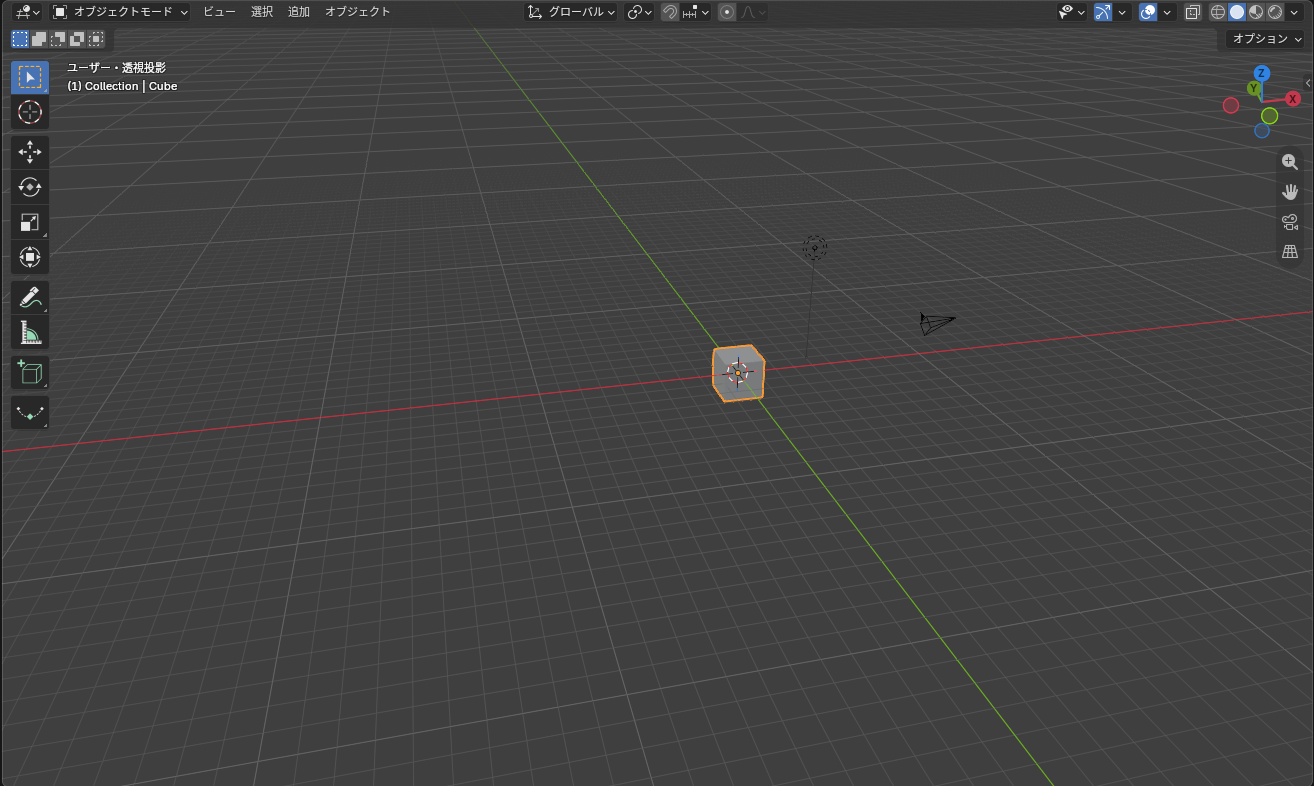
Task: Click the bottom toolbar tool below Add Cube
Action: 30,413
